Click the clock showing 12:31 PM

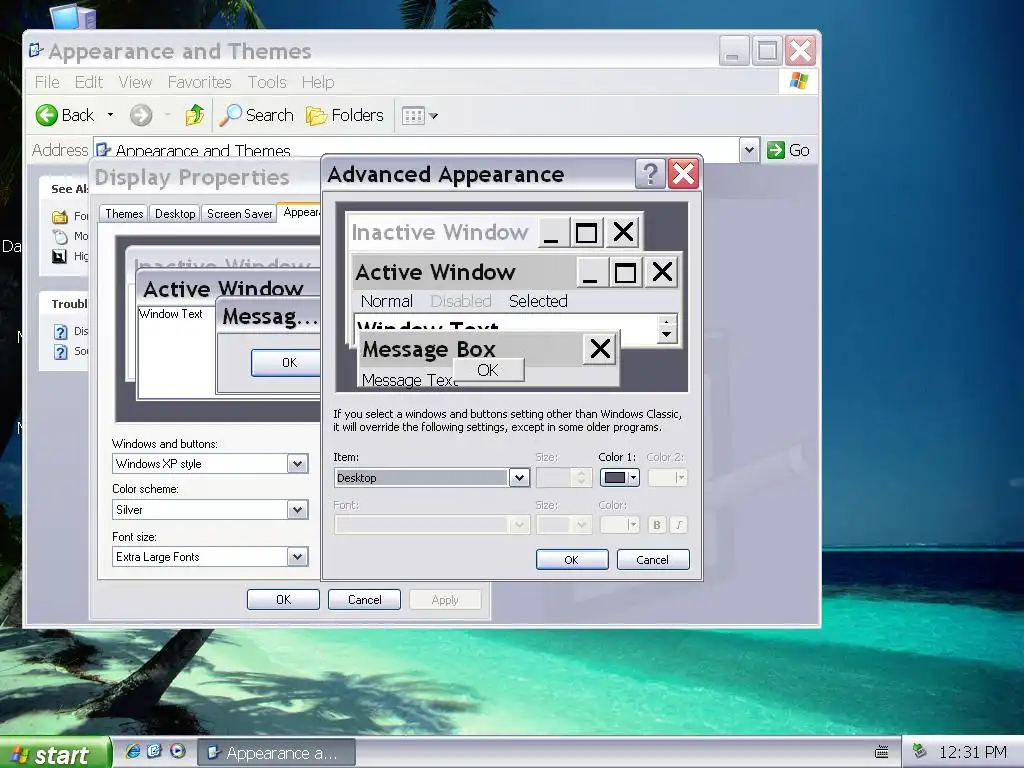pos(972,752)
